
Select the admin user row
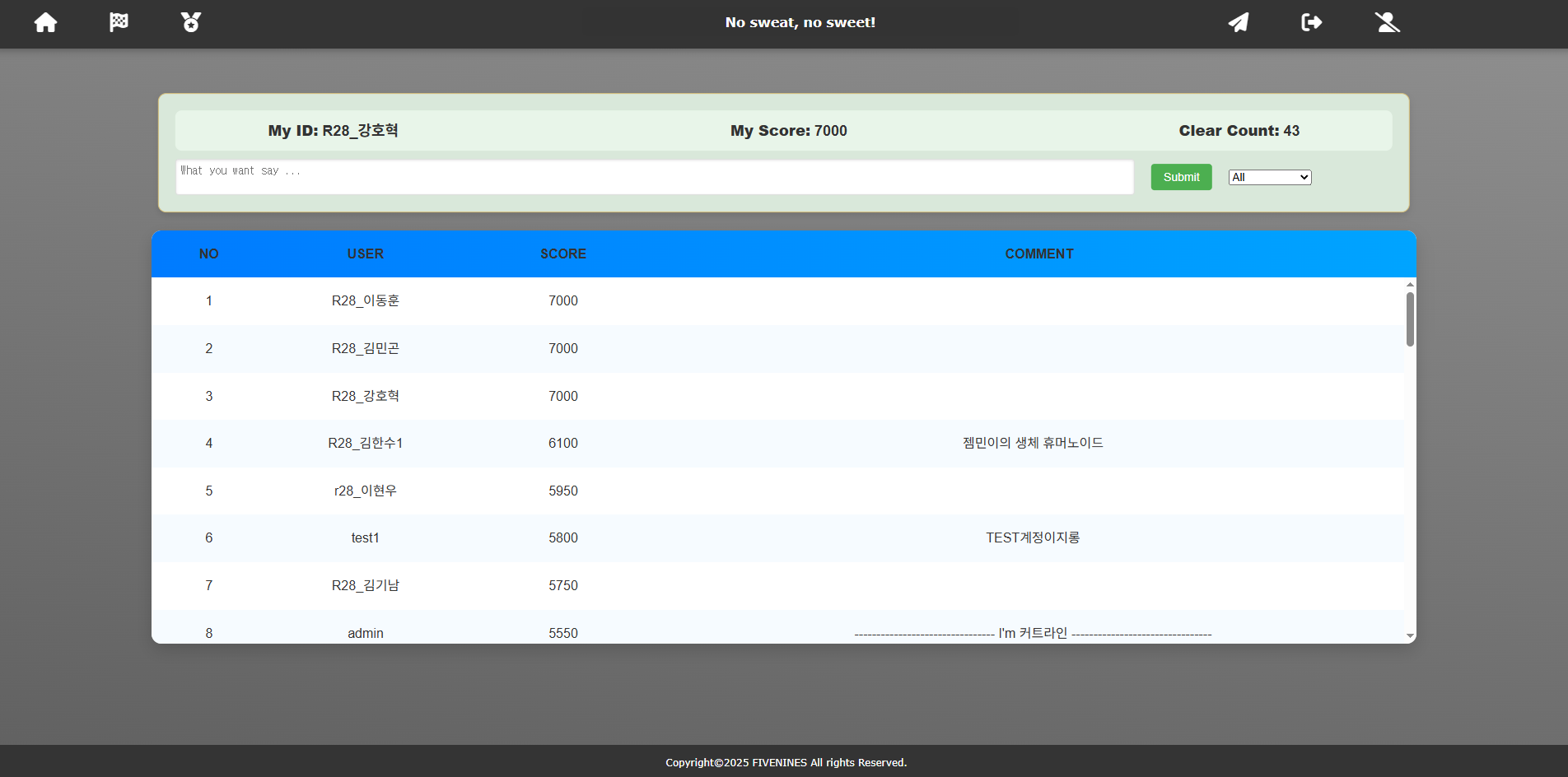click(365, 632)
